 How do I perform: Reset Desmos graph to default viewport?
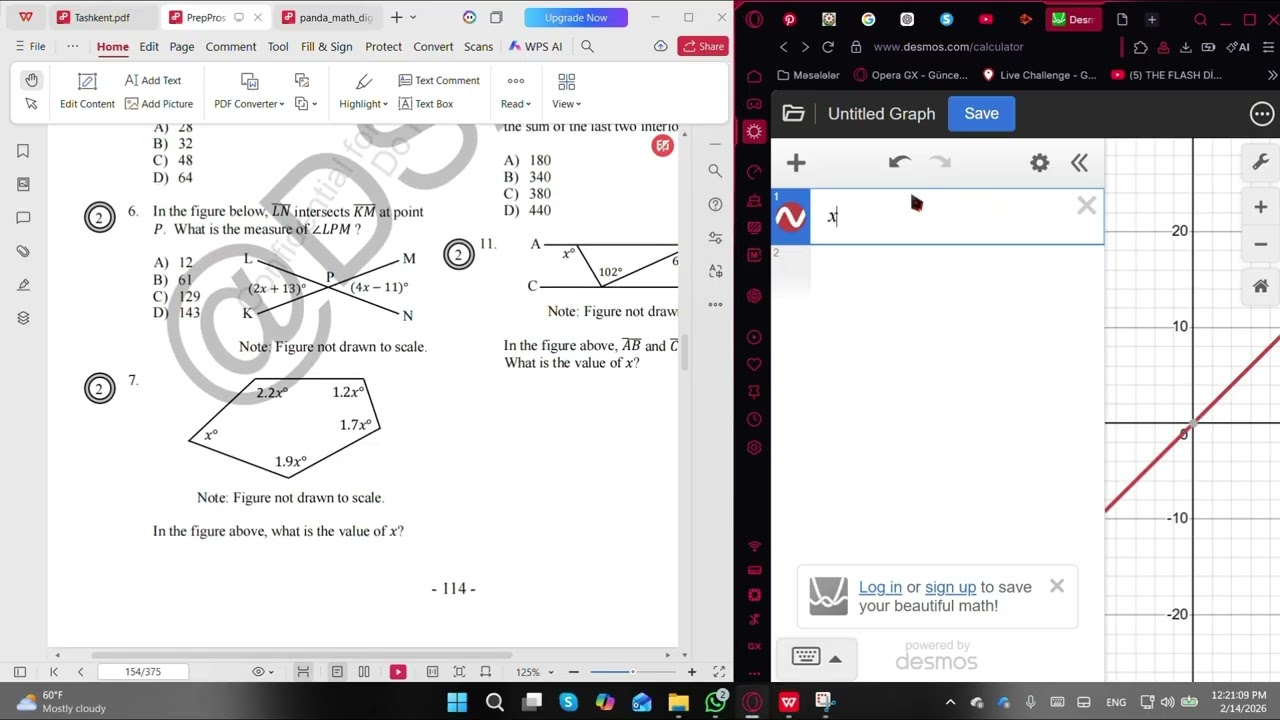(x=1260, y=286)
